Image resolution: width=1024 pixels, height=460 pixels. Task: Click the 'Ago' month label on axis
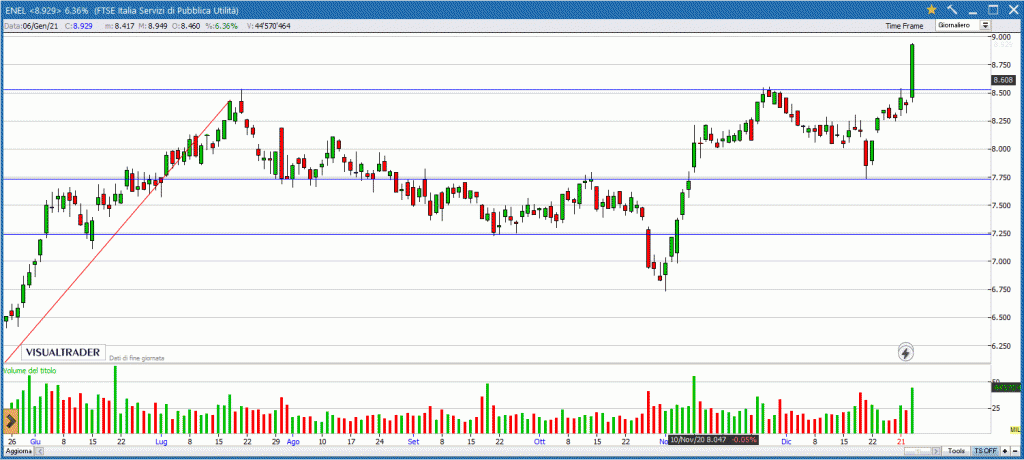point(291,441)
